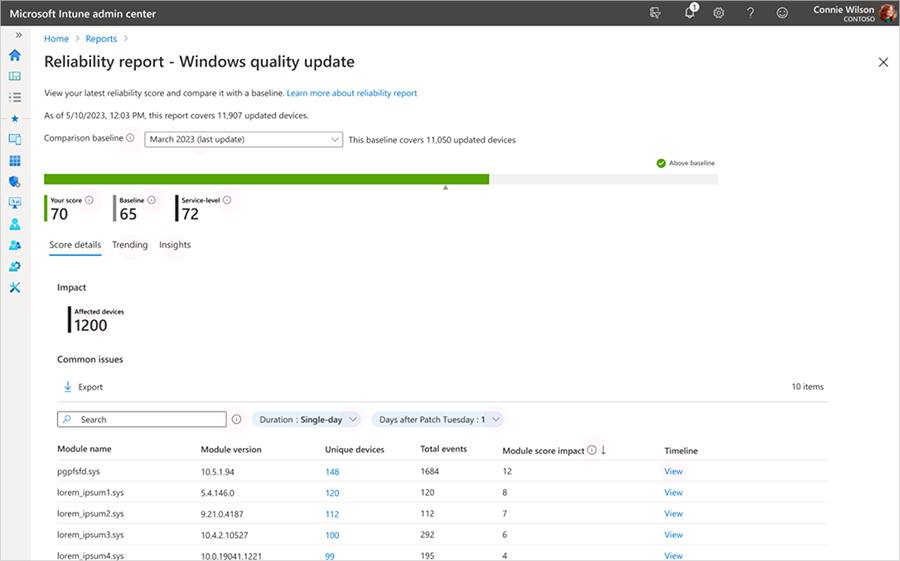900x561 pixels.
Task: Select the Score details tab
Action: (75, 245)
